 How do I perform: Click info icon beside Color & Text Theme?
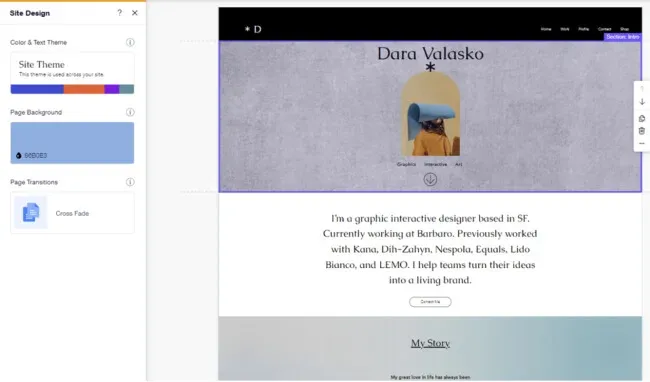pyautogui.click(x=130, y=42)
